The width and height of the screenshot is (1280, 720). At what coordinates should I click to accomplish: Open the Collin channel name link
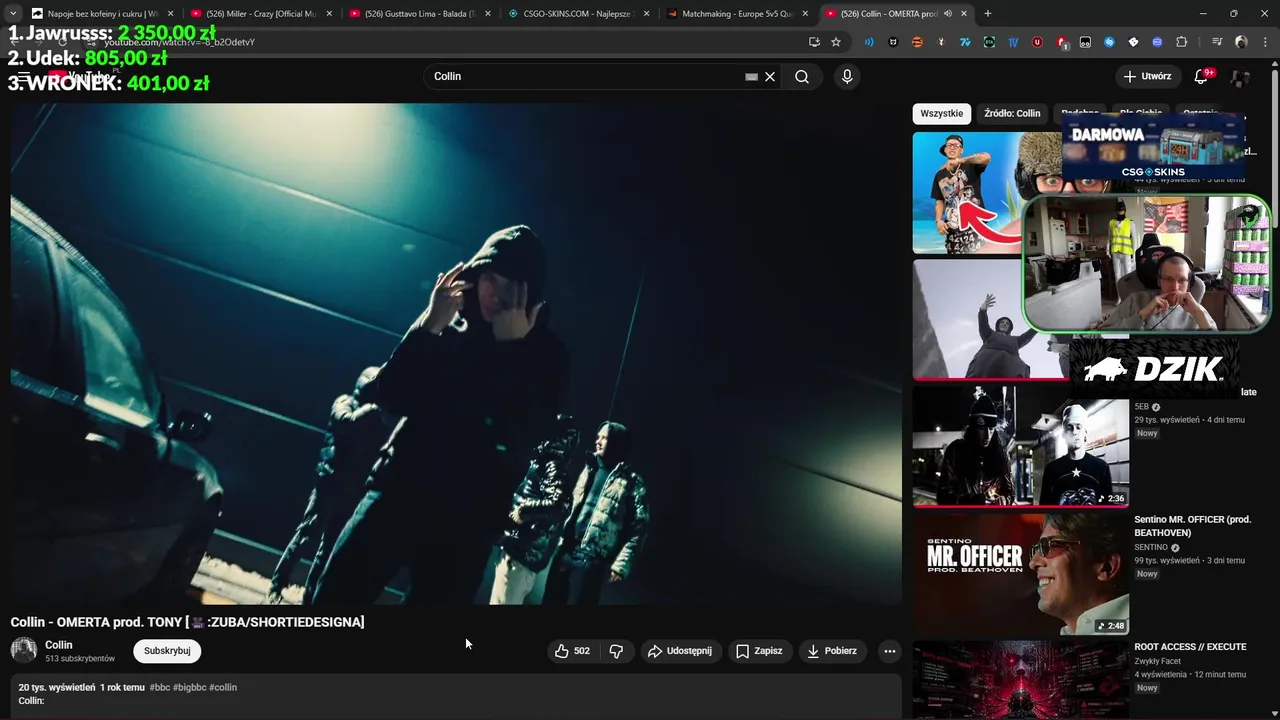(59, 645)
